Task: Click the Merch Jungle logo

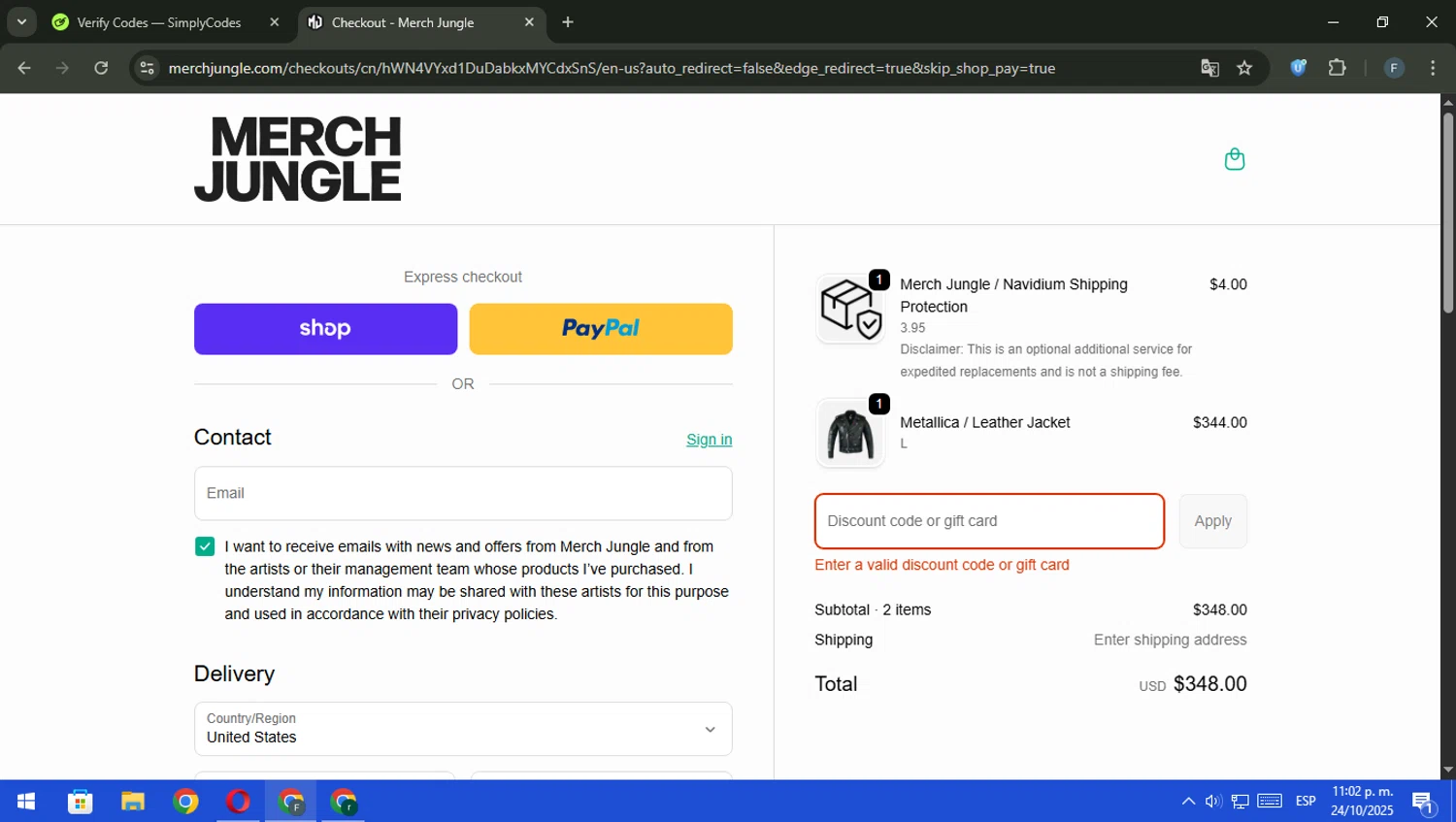Action: (x=297, y=159)
